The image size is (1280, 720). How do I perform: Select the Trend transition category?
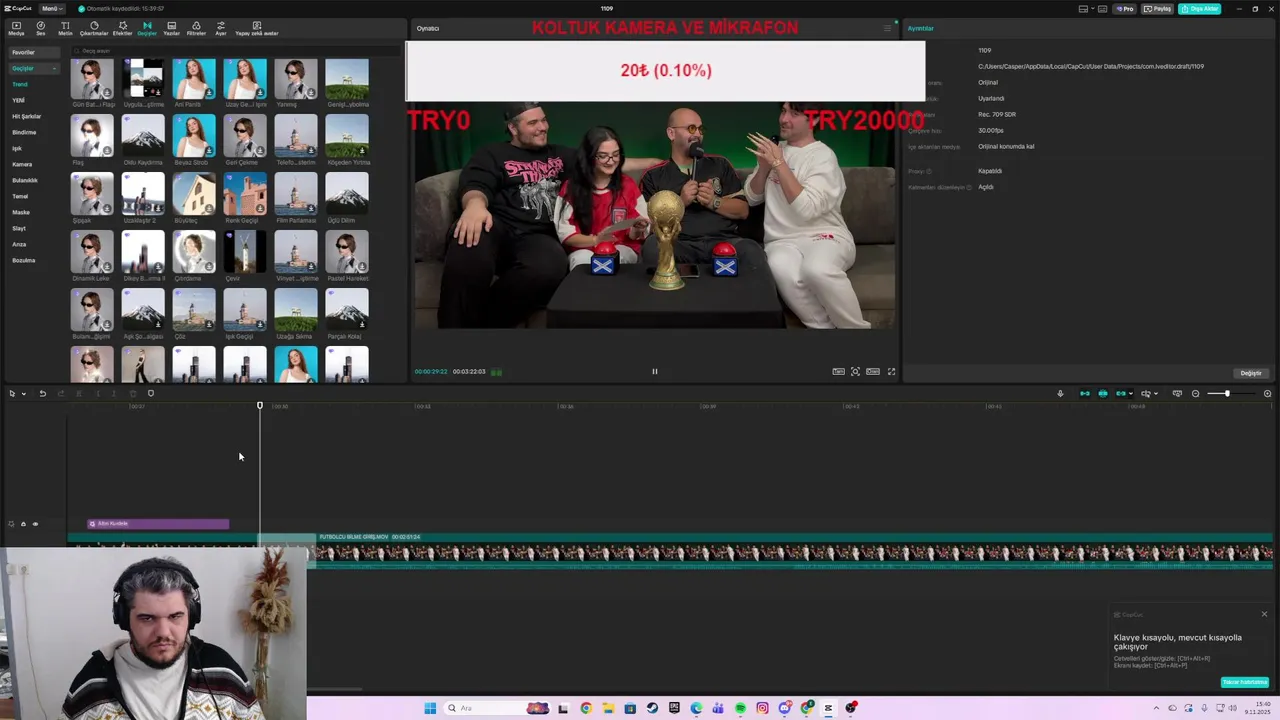[x=20, y=84]
